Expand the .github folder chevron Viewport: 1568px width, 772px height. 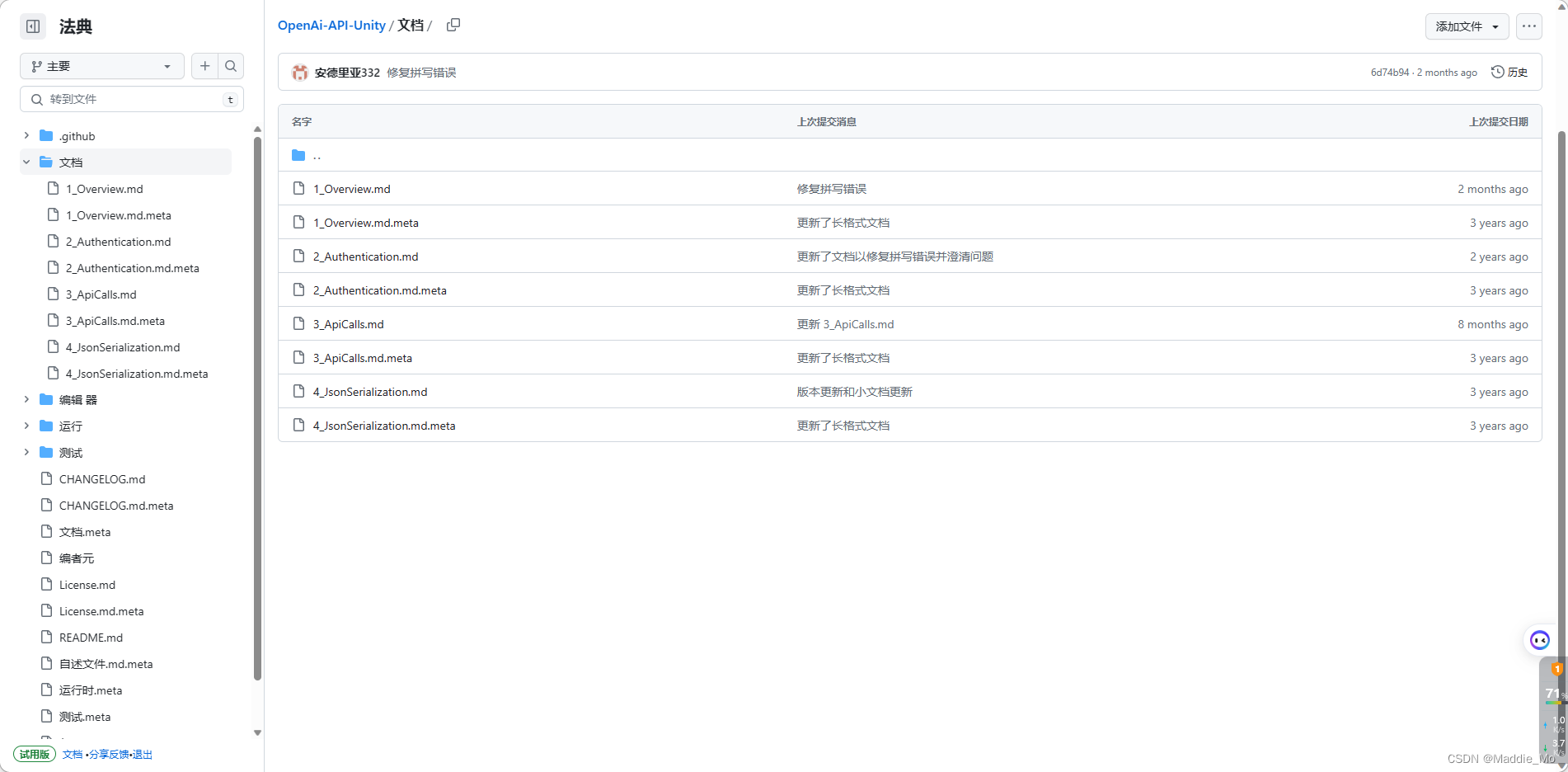pyautogui.click(x=26, y=135)
